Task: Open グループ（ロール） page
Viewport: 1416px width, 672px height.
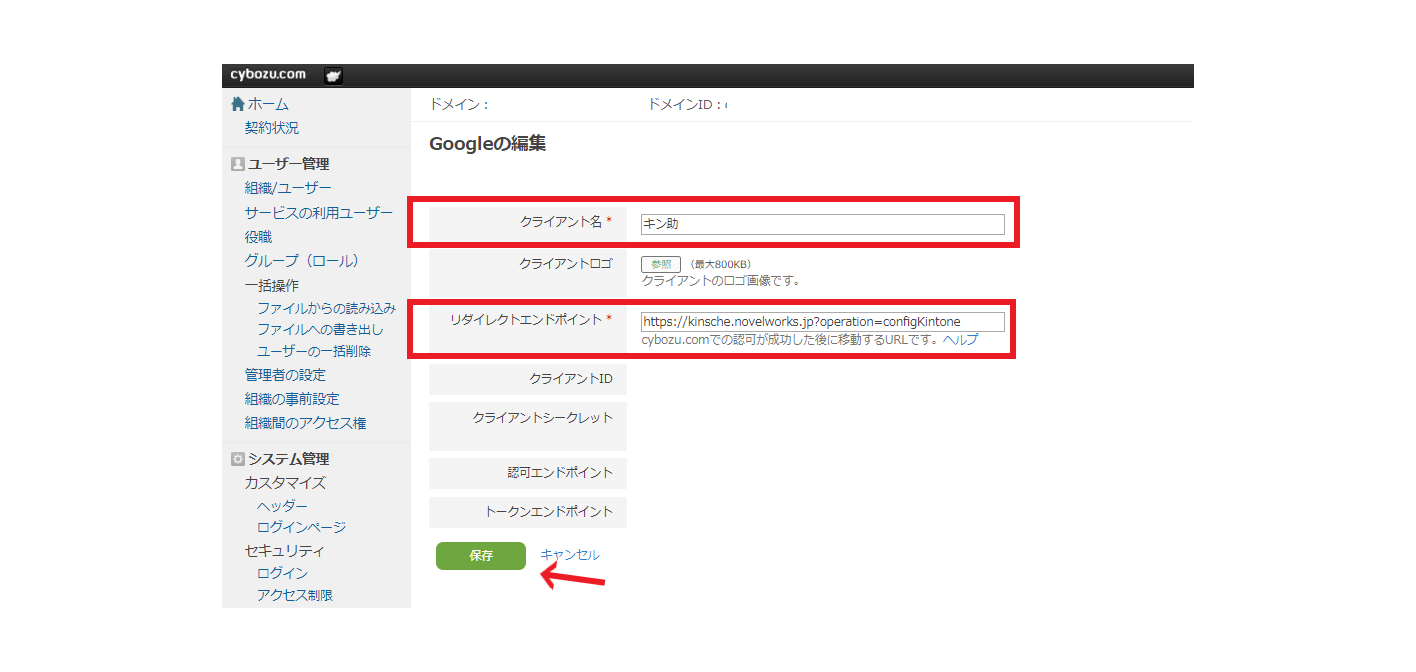Action: (302, 261)
